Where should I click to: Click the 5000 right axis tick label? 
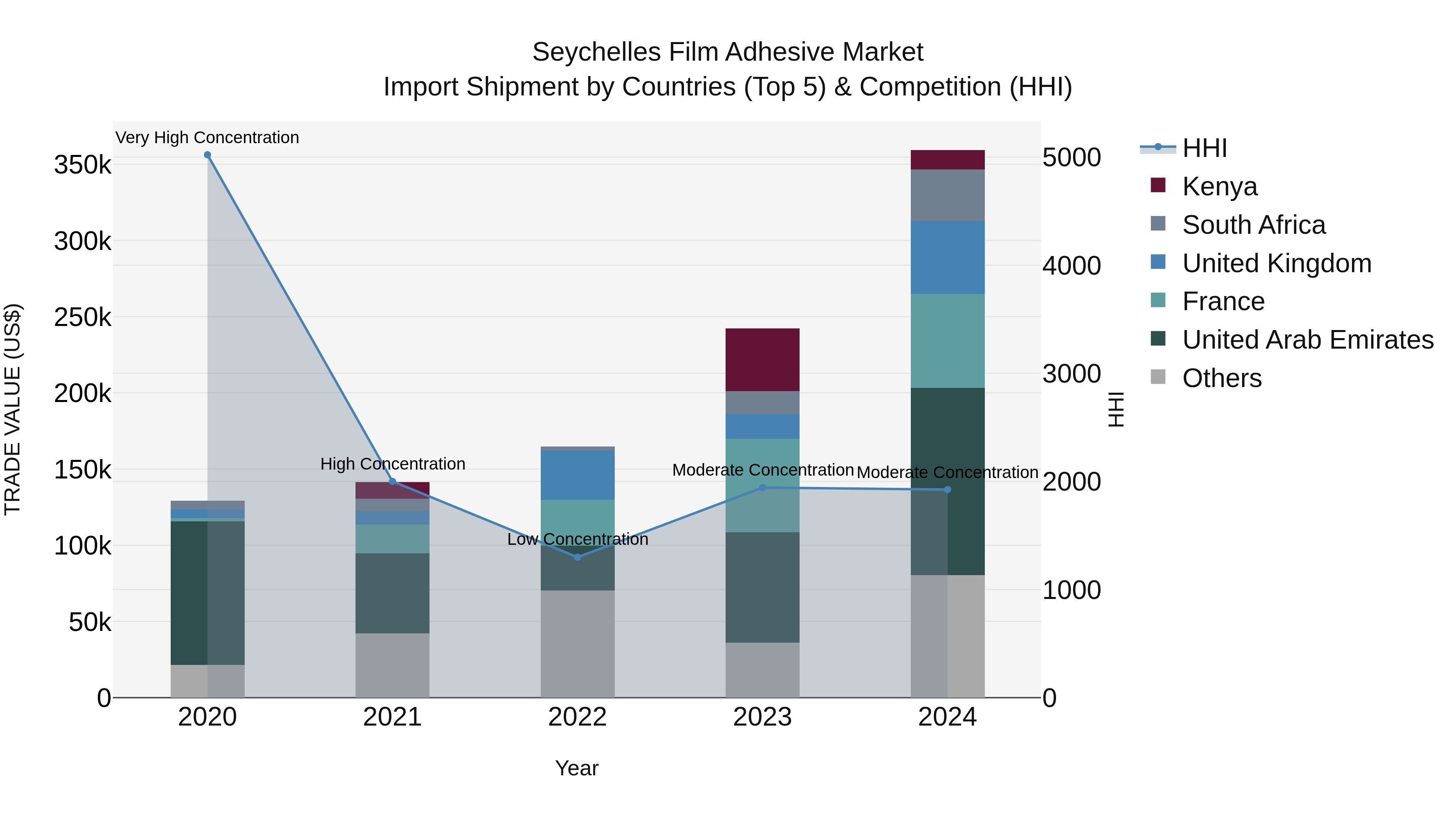pyautogui.click(x=1072, y=157)
